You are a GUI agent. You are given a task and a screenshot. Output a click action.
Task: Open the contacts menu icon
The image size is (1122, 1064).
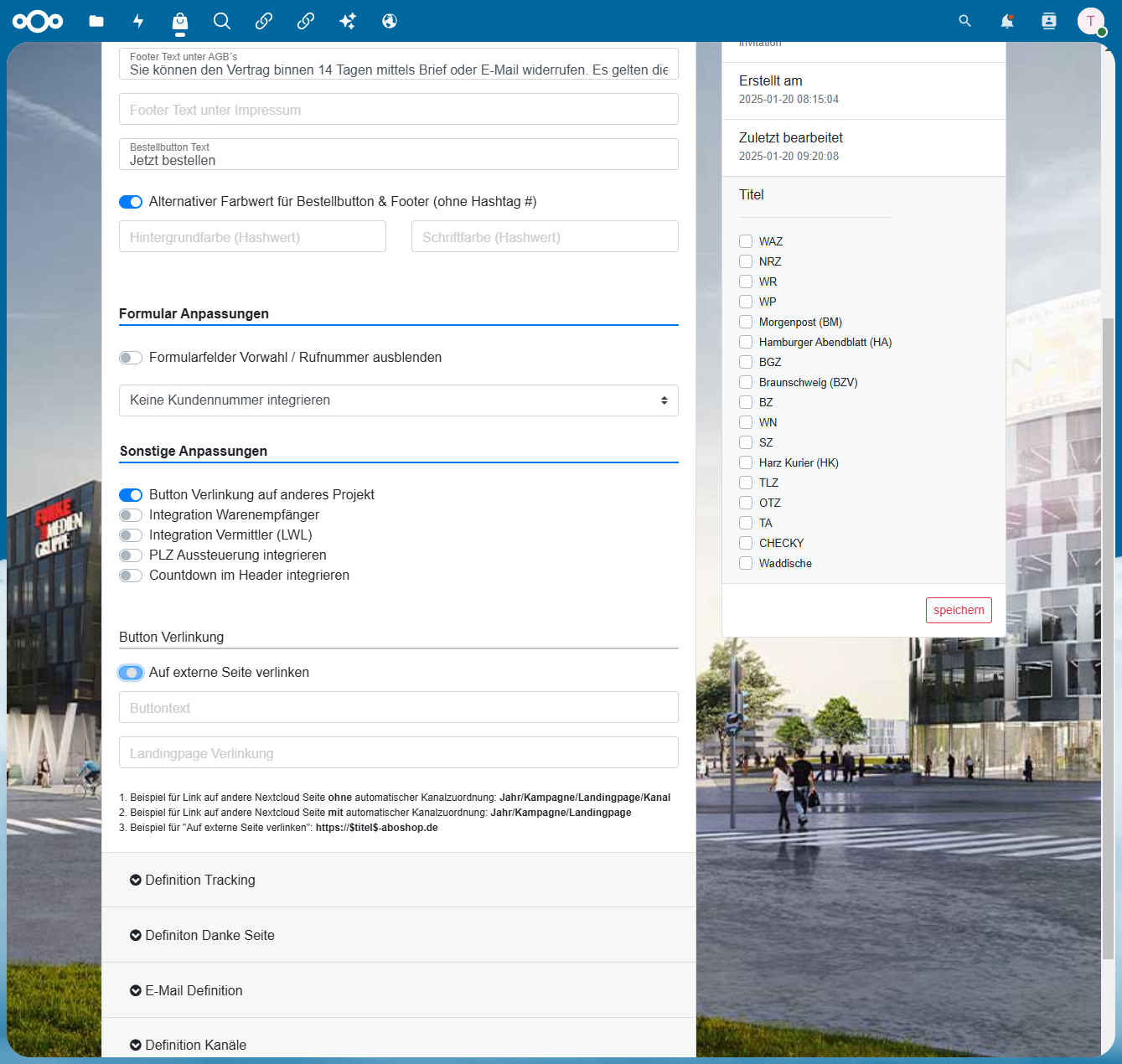pyautogui.click(x=1049, y=21)
